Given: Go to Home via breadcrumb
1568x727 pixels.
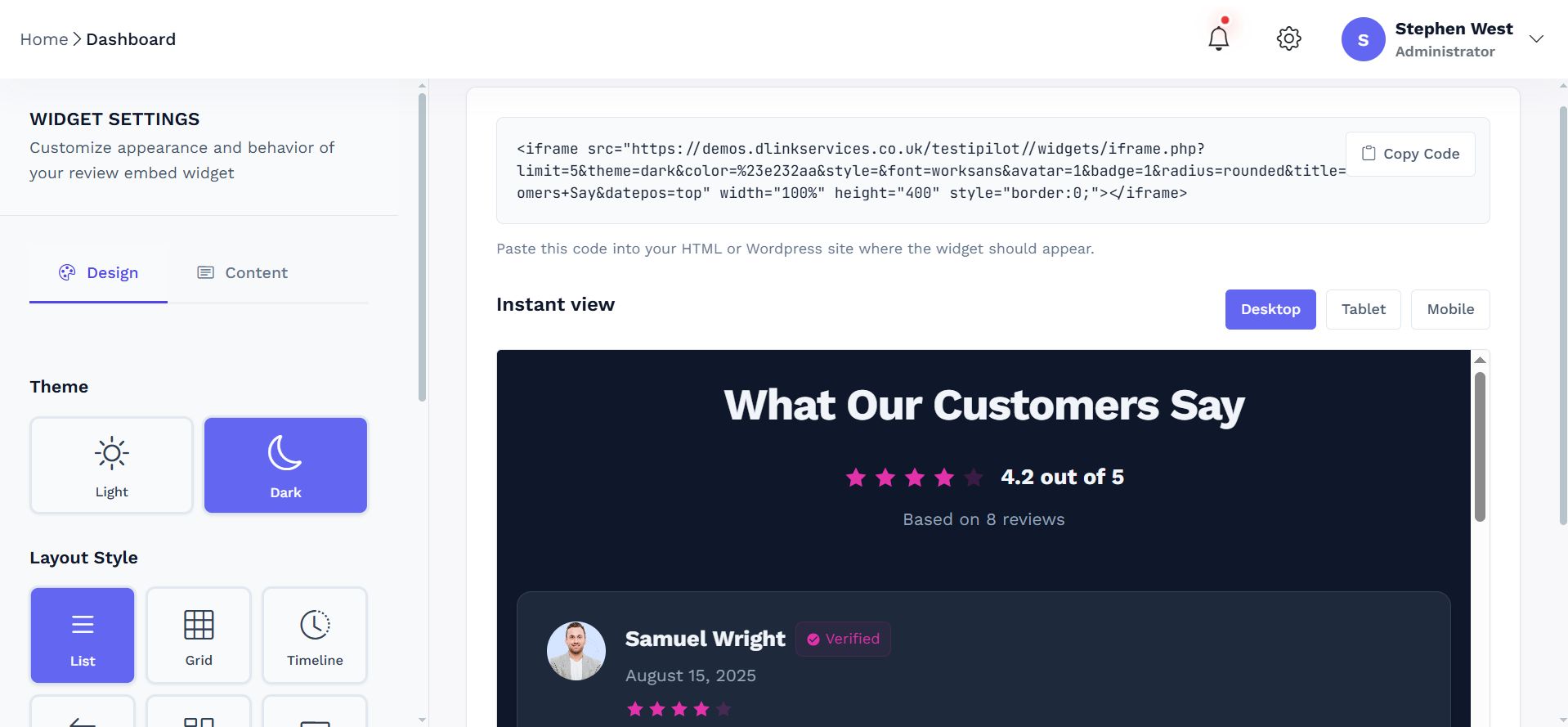Looking at the screenshot, I should click(44, 39).
